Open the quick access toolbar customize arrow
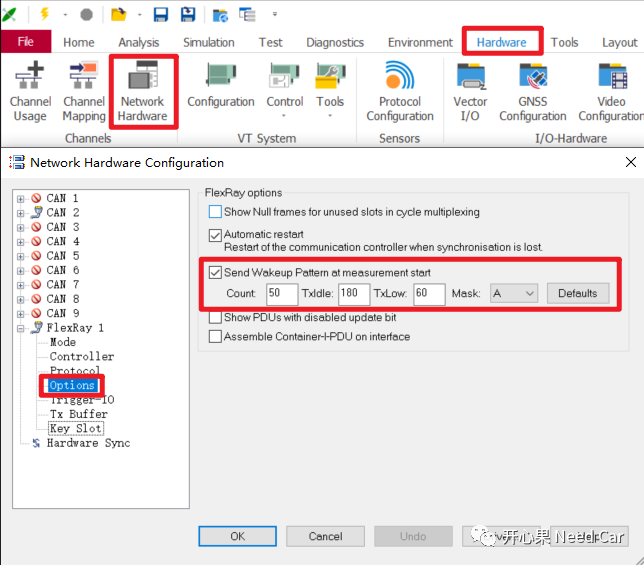This screenshot has height=565, width=644. pyautogui.click(x=275, y=14)
